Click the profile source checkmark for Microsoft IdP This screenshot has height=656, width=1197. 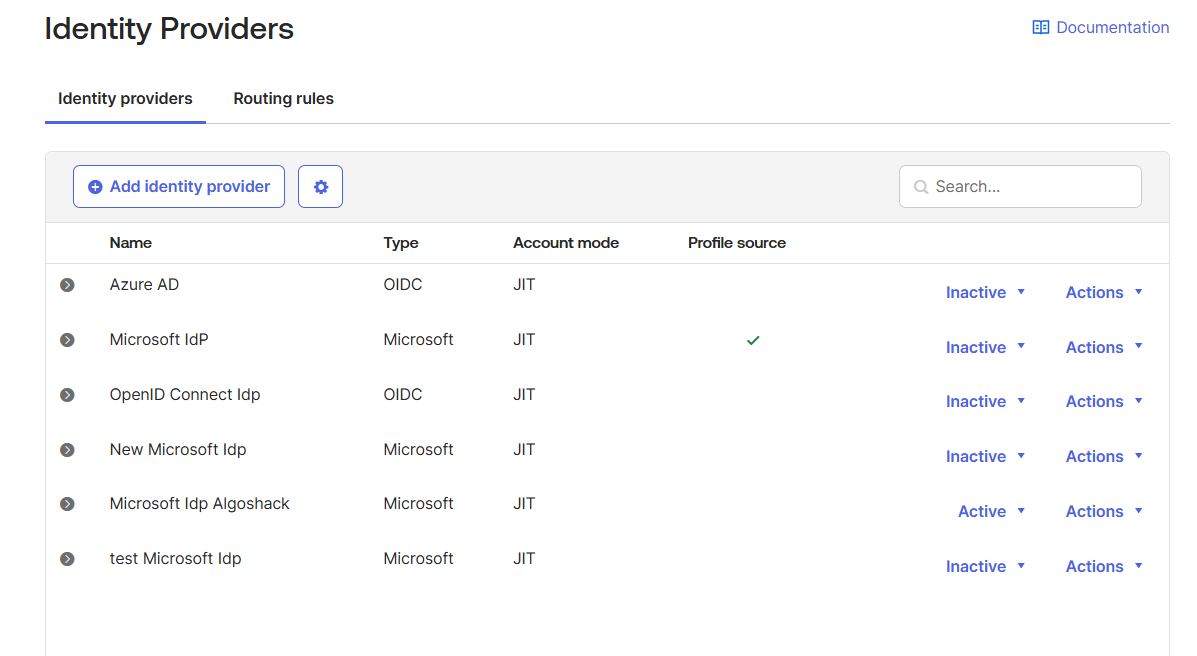click(x=753, y=340)
